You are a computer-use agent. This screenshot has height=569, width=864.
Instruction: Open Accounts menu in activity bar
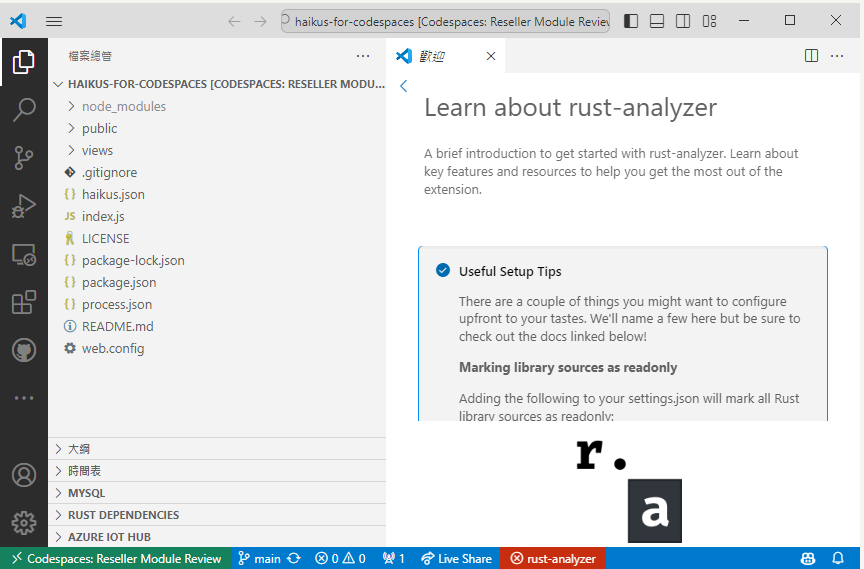pos(24,475)
